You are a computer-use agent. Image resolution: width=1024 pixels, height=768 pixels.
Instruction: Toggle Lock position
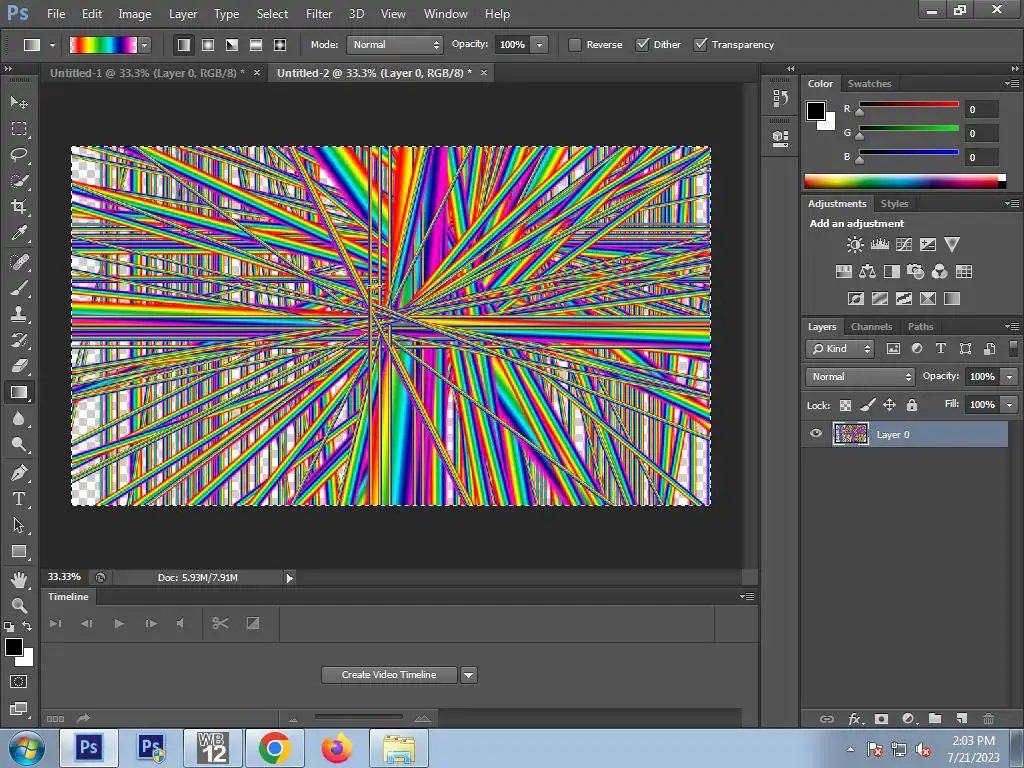click(x=889, y=405)
